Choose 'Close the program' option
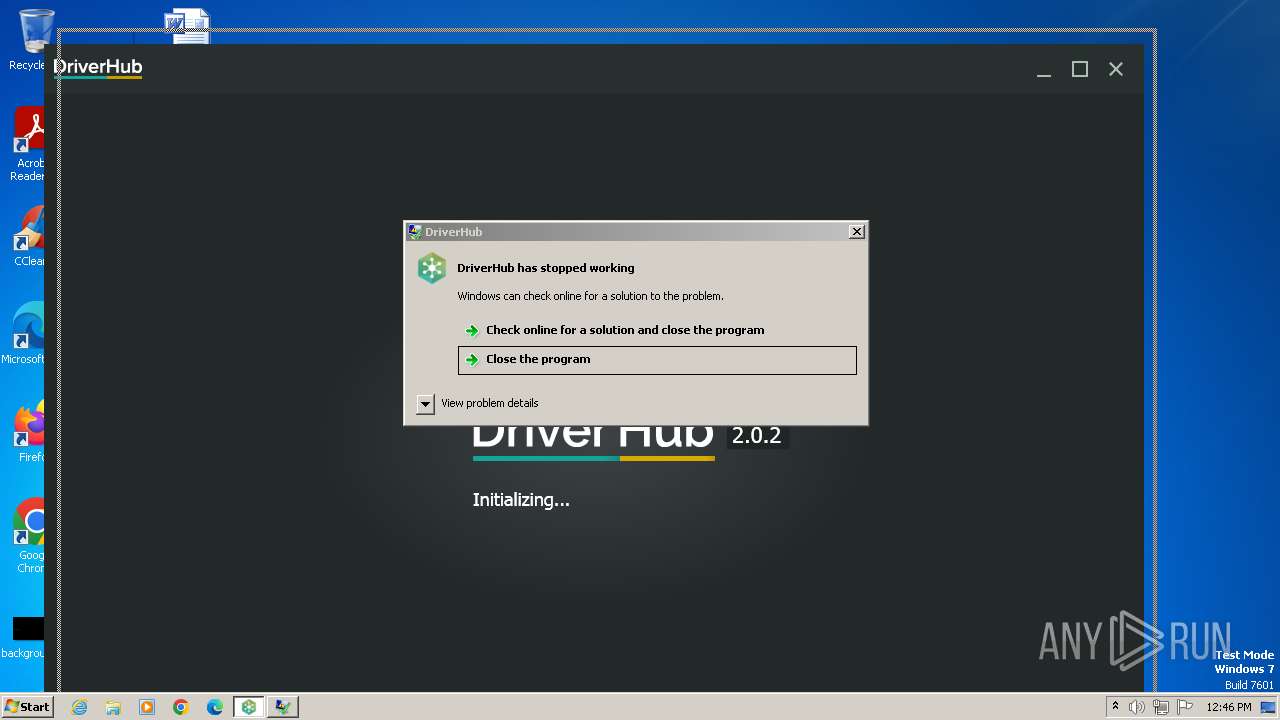1280x720 pixels. (657, 360)
